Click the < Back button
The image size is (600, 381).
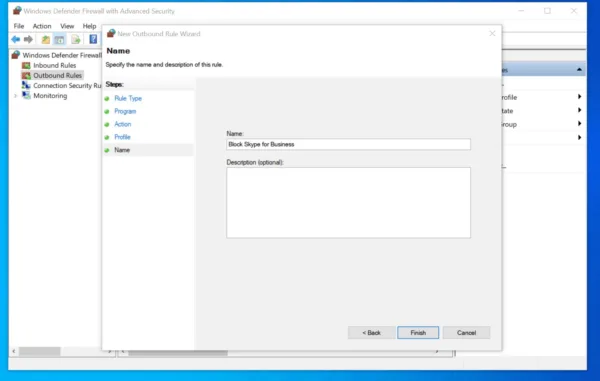(x=371, y=332)
